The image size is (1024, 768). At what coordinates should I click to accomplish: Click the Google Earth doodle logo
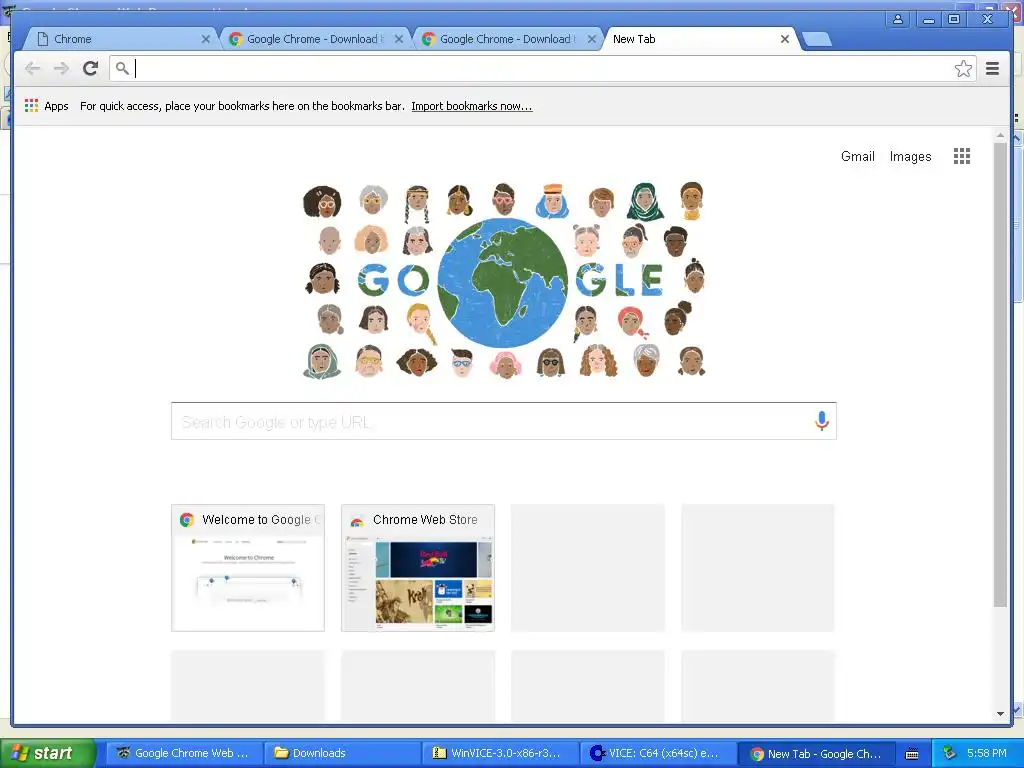(x=504, y=281)
